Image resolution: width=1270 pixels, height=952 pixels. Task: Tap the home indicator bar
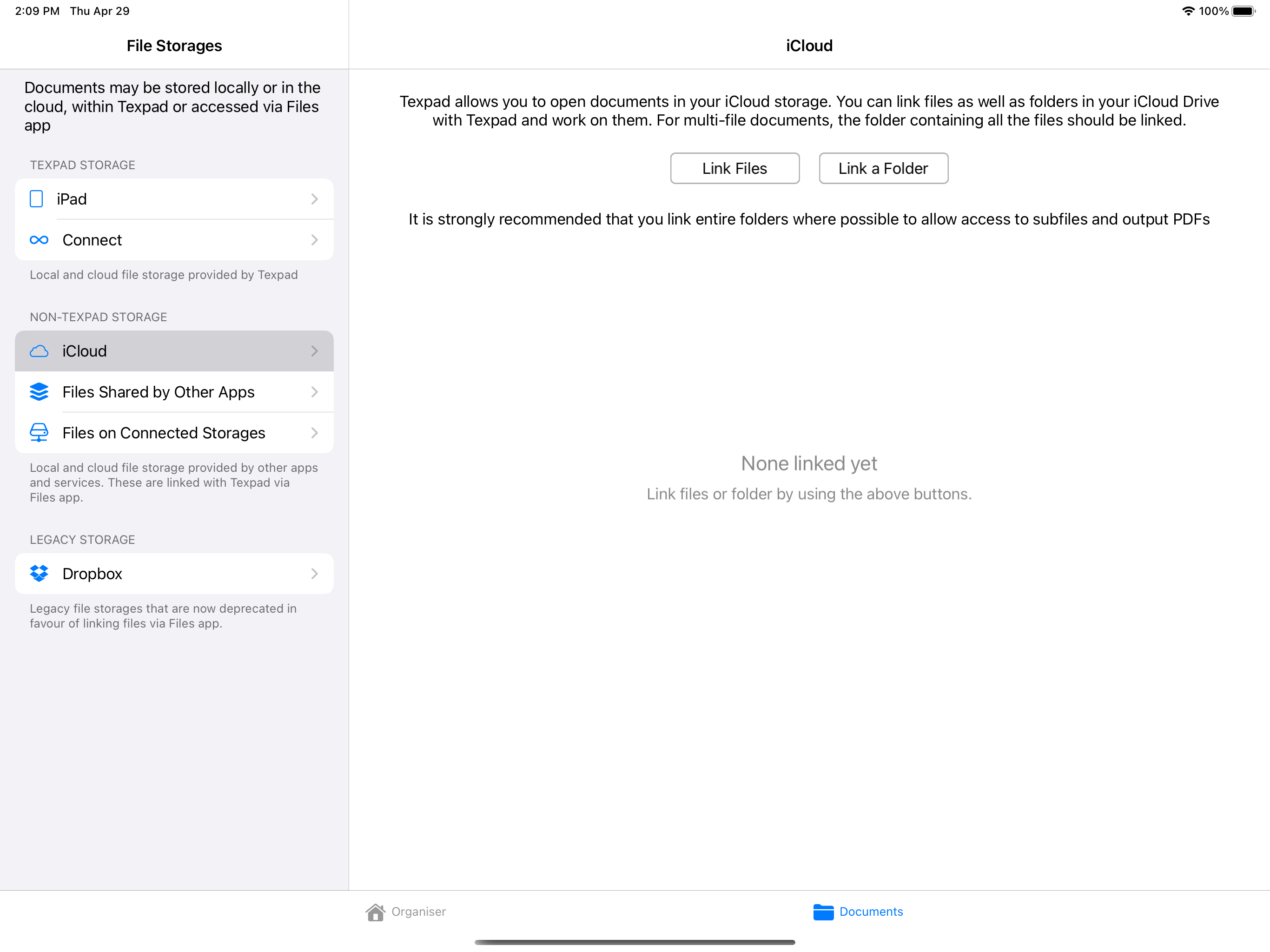pyautogui.click(x=635, y=942)
